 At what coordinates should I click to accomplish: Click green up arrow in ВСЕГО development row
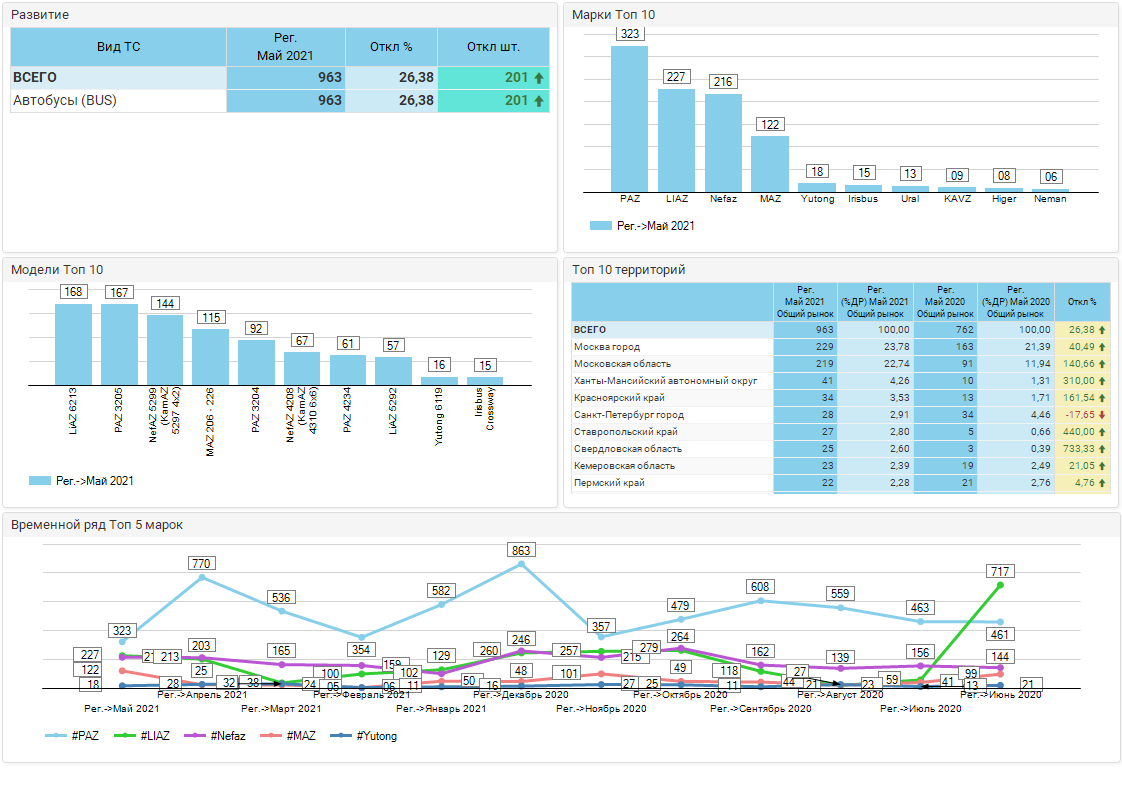coord(539,78)
